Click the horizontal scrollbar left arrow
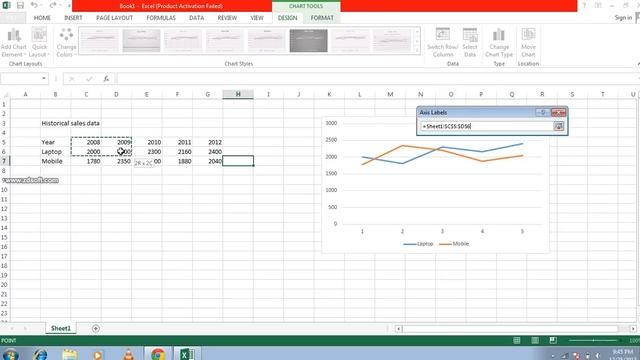The image size is (640, 360). point(398,329)
